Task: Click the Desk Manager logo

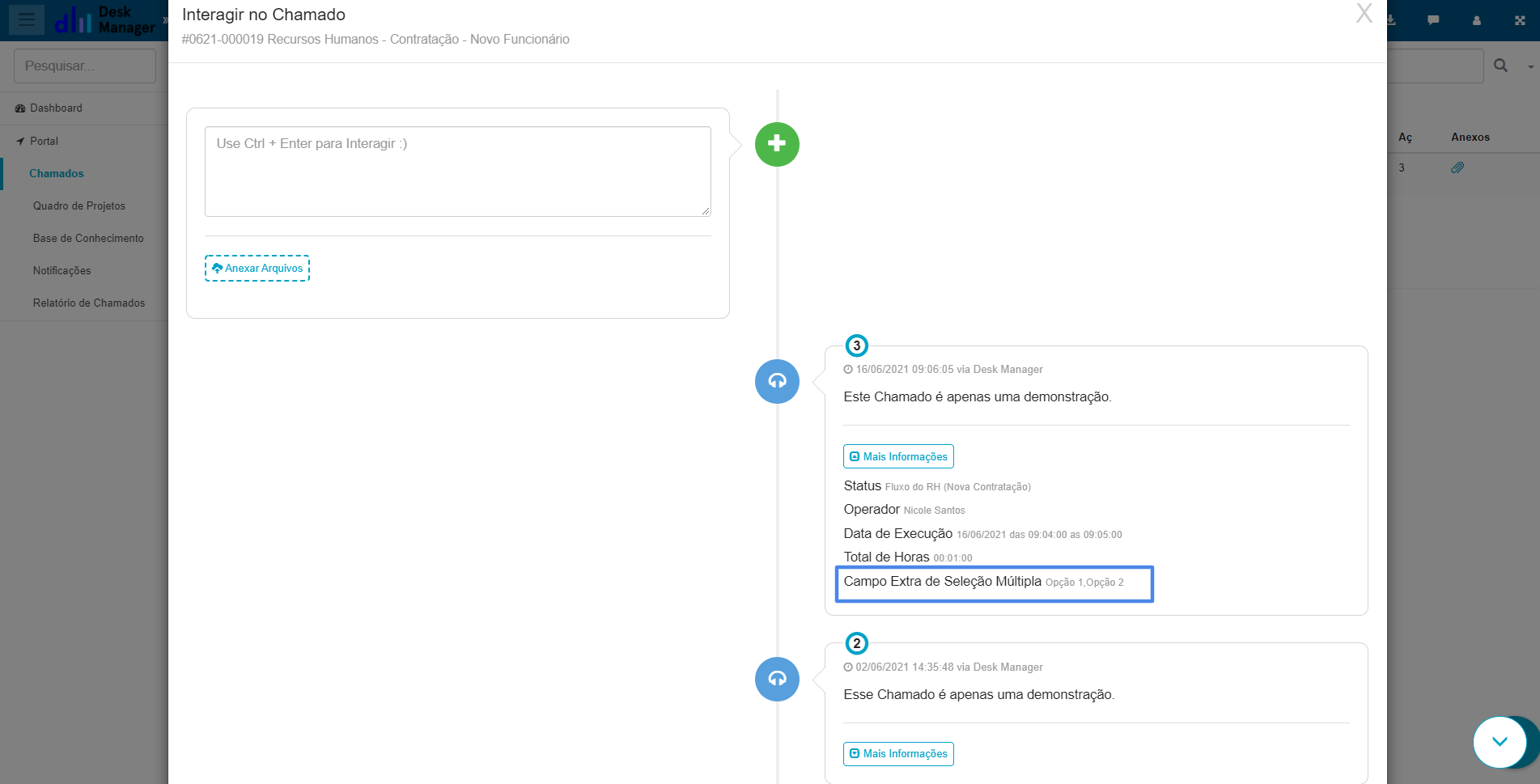Action: pyautogui.click(x=104, y=19)
